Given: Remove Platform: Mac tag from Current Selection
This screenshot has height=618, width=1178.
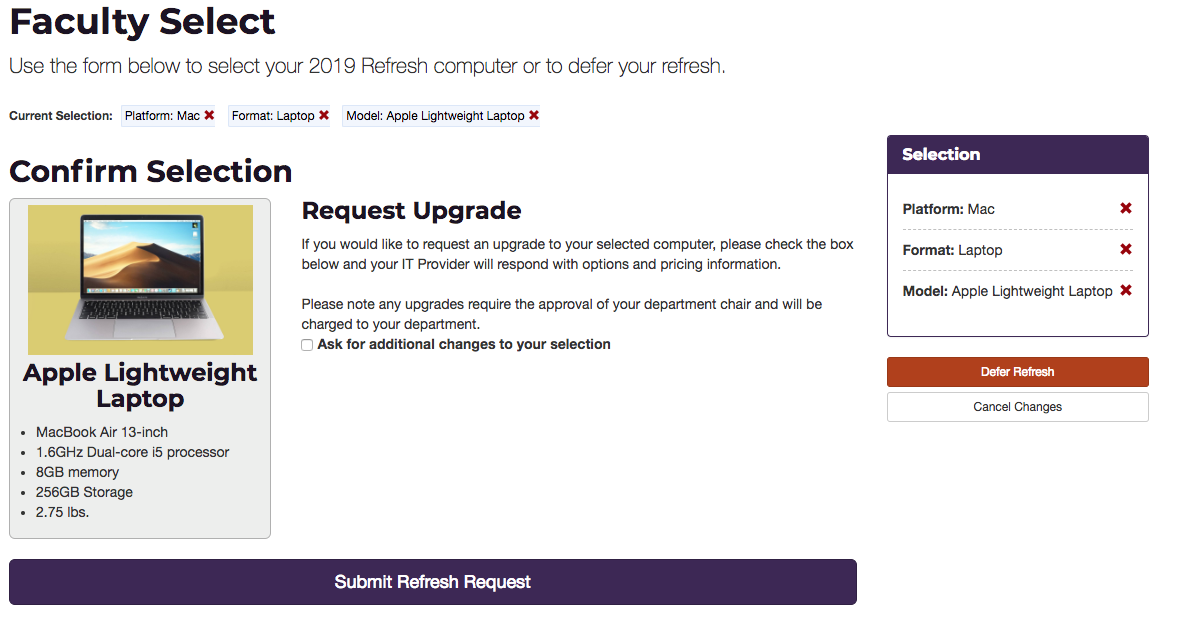Looking at the screenshot, I should click(210, 115).
